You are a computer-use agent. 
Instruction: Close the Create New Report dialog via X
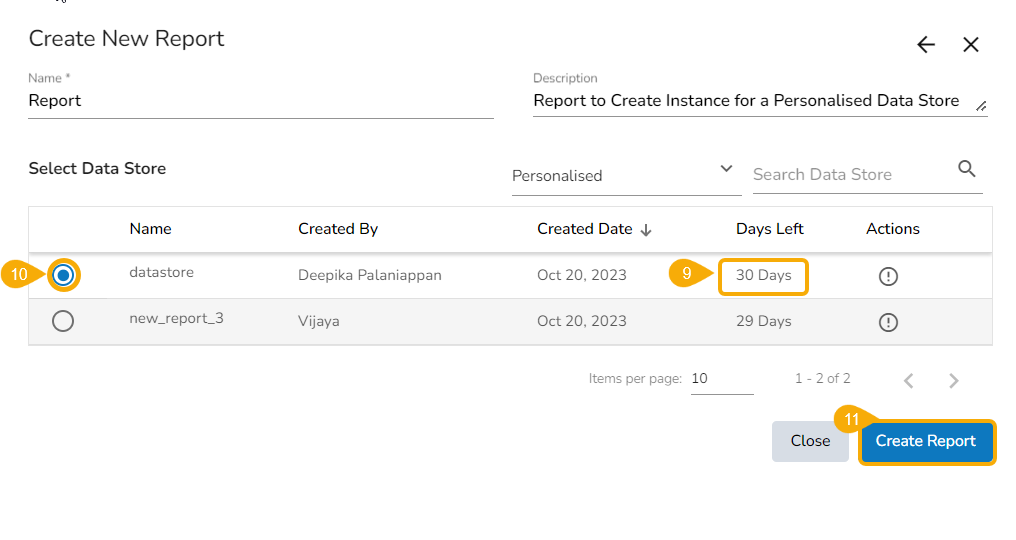[971, 45]
